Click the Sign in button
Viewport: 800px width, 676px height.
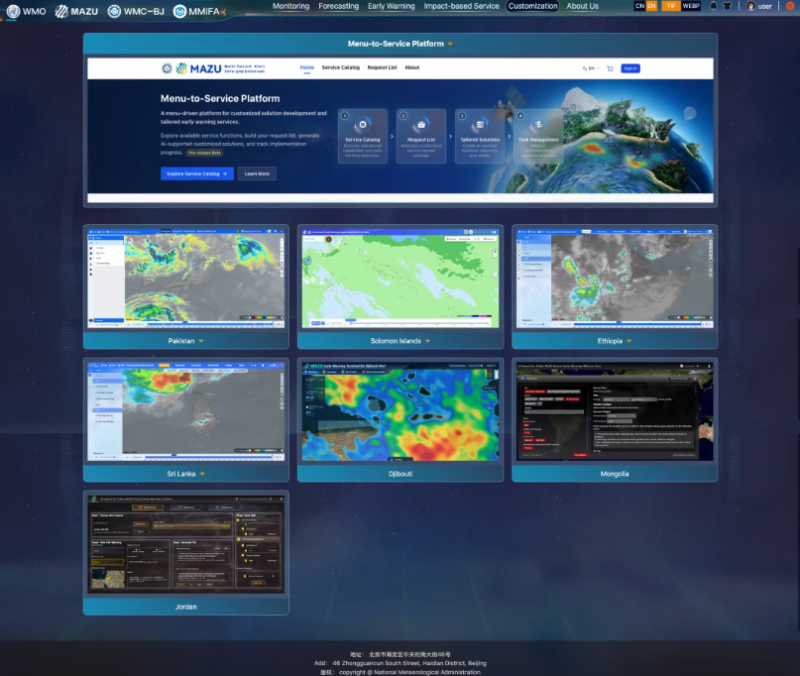pyautogui.click(x=631, y=68)
